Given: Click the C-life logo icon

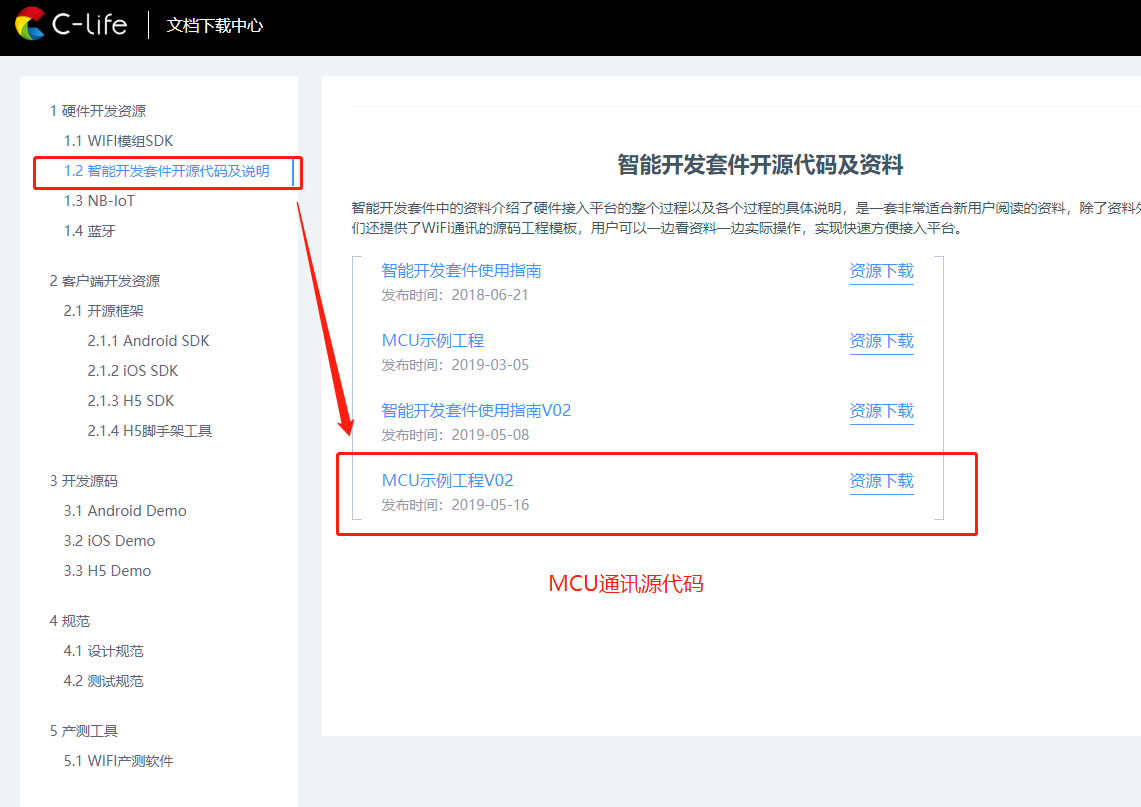Looking at the screenshot, I should click(x=31, y=24).
